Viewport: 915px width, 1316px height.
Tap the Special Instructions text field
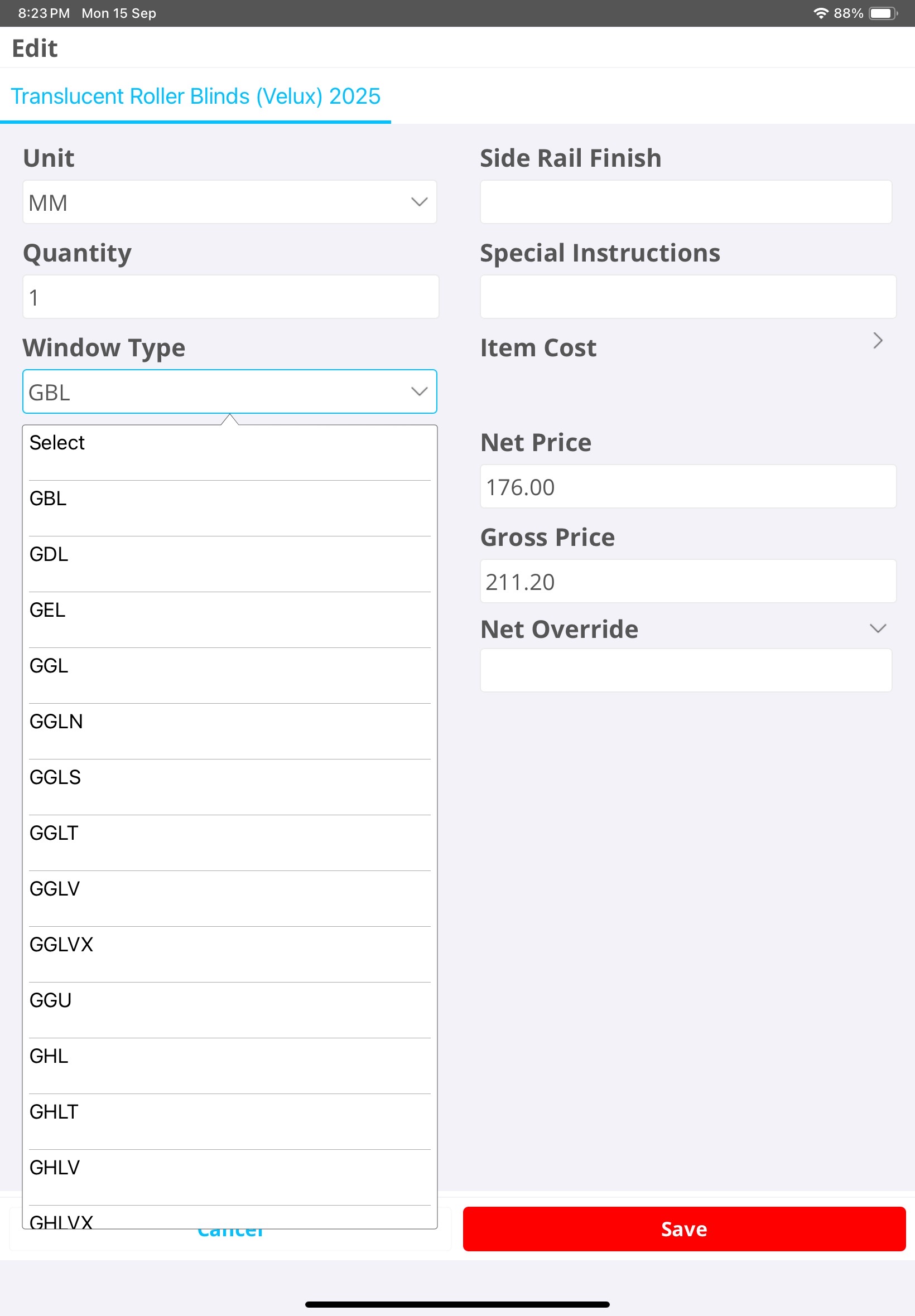[687, 297]
